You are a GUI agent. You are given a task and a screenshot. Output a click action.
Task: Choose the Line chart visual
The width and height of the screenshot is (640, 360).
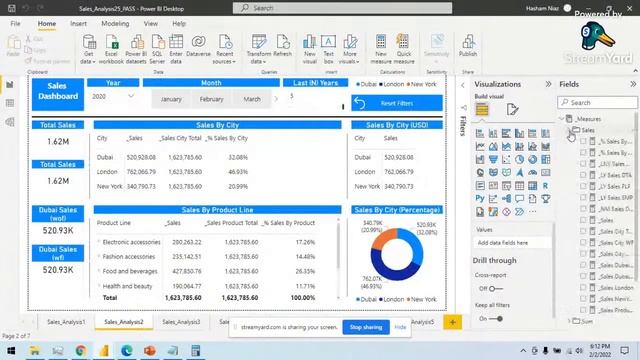point(480,147)
